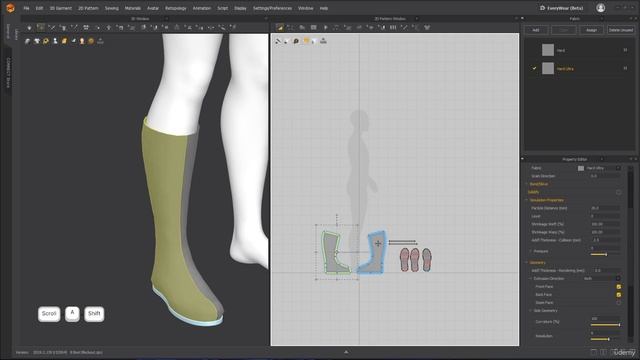This screenshot has height=360, width=640.
Task: Collapse the Simulation Properties section
Action: tap(527, 200)
